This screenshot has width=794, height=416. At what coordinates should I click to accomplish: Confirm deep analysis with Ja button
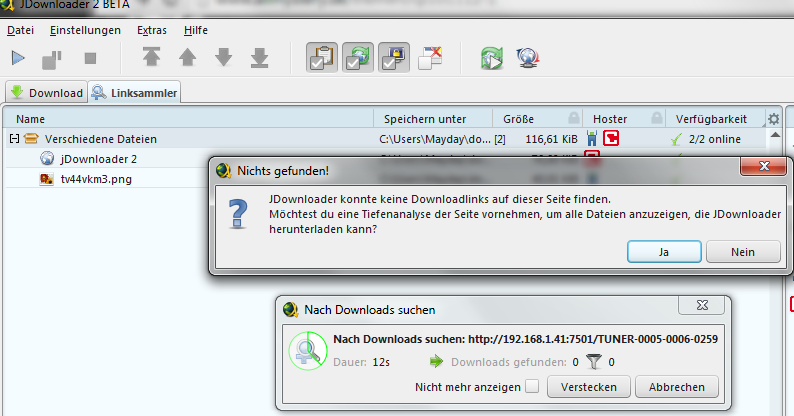664,252
